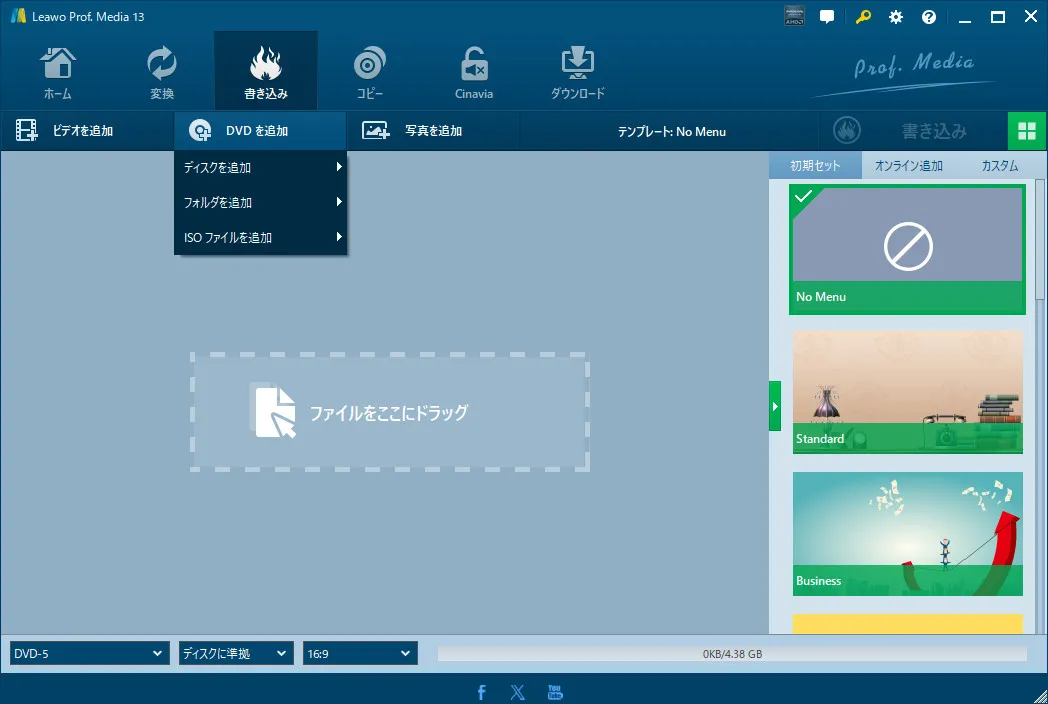Open the 変換 convert module
The image size is (1048, 704).
pyautogui.click(x=162, y=72)
